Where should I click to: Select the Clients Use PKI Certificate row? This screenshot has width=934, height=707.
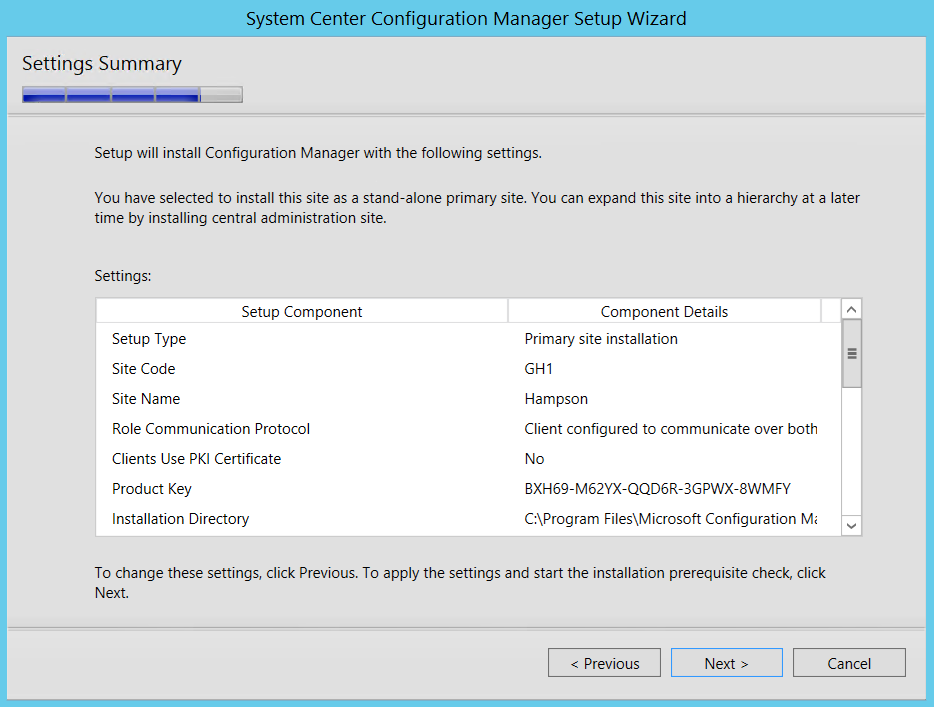(196, 459)
